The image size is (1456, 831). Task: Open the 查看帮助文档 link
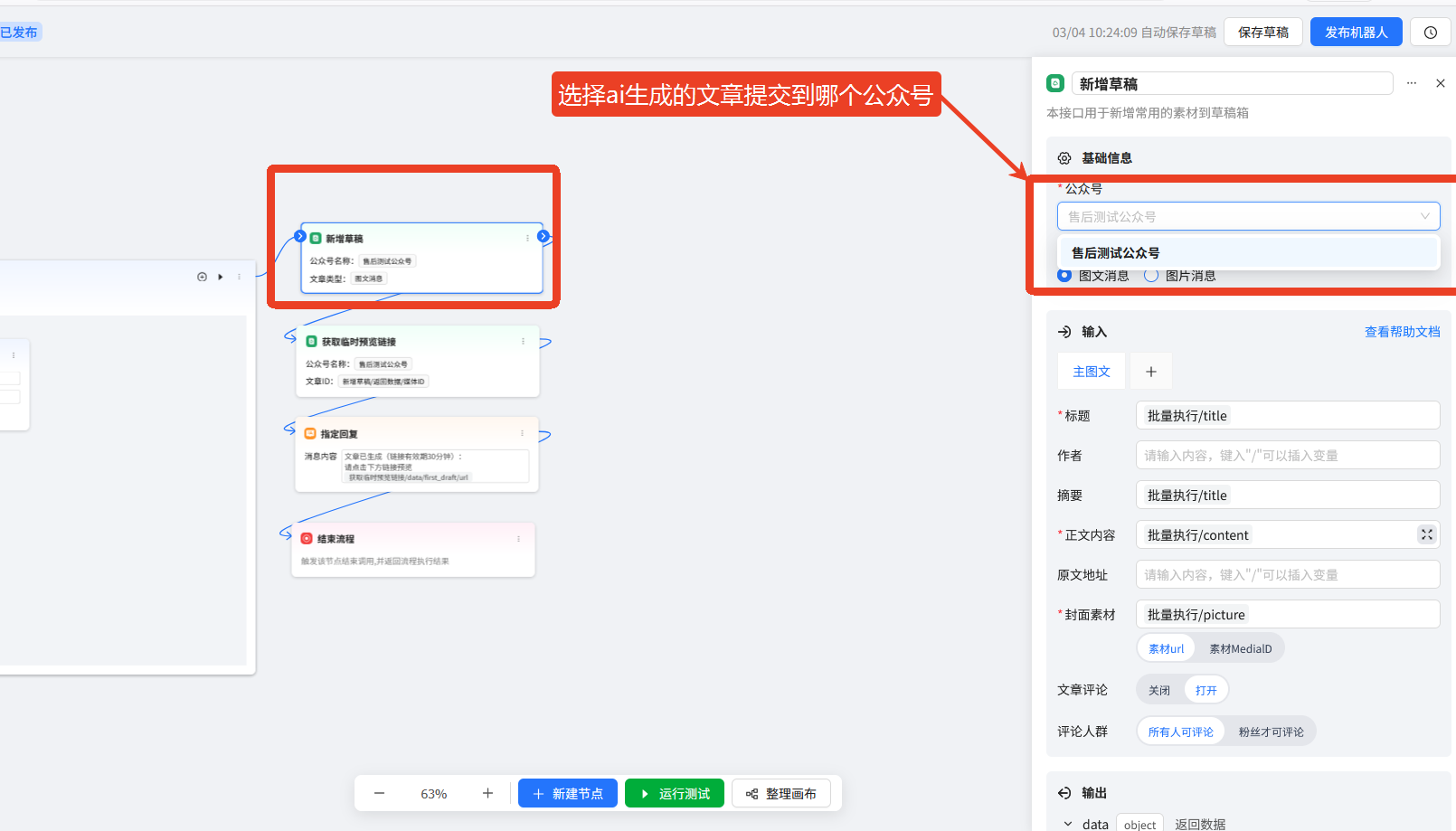(x=1402, y=332)
